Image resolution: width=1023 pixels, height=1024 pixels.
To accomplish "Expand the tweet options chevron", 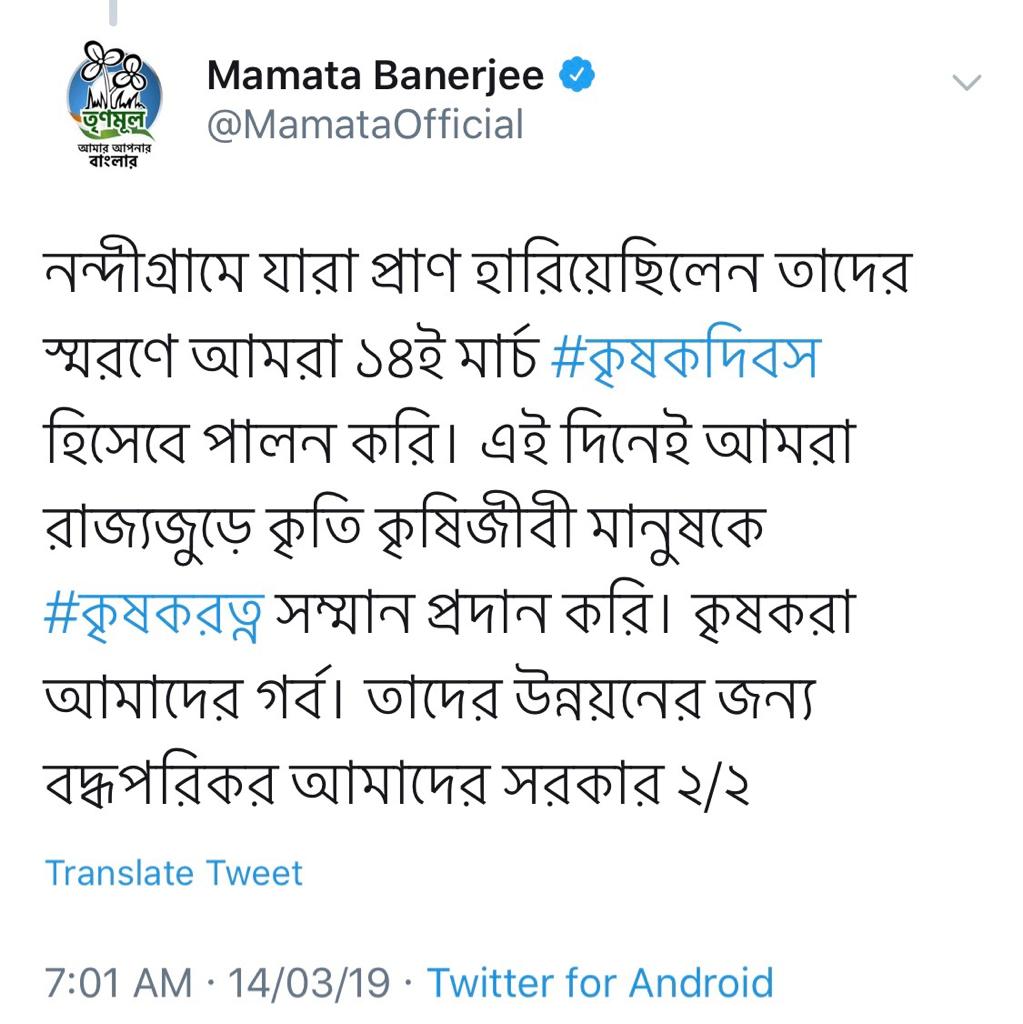I will click(x=967, y=82).
